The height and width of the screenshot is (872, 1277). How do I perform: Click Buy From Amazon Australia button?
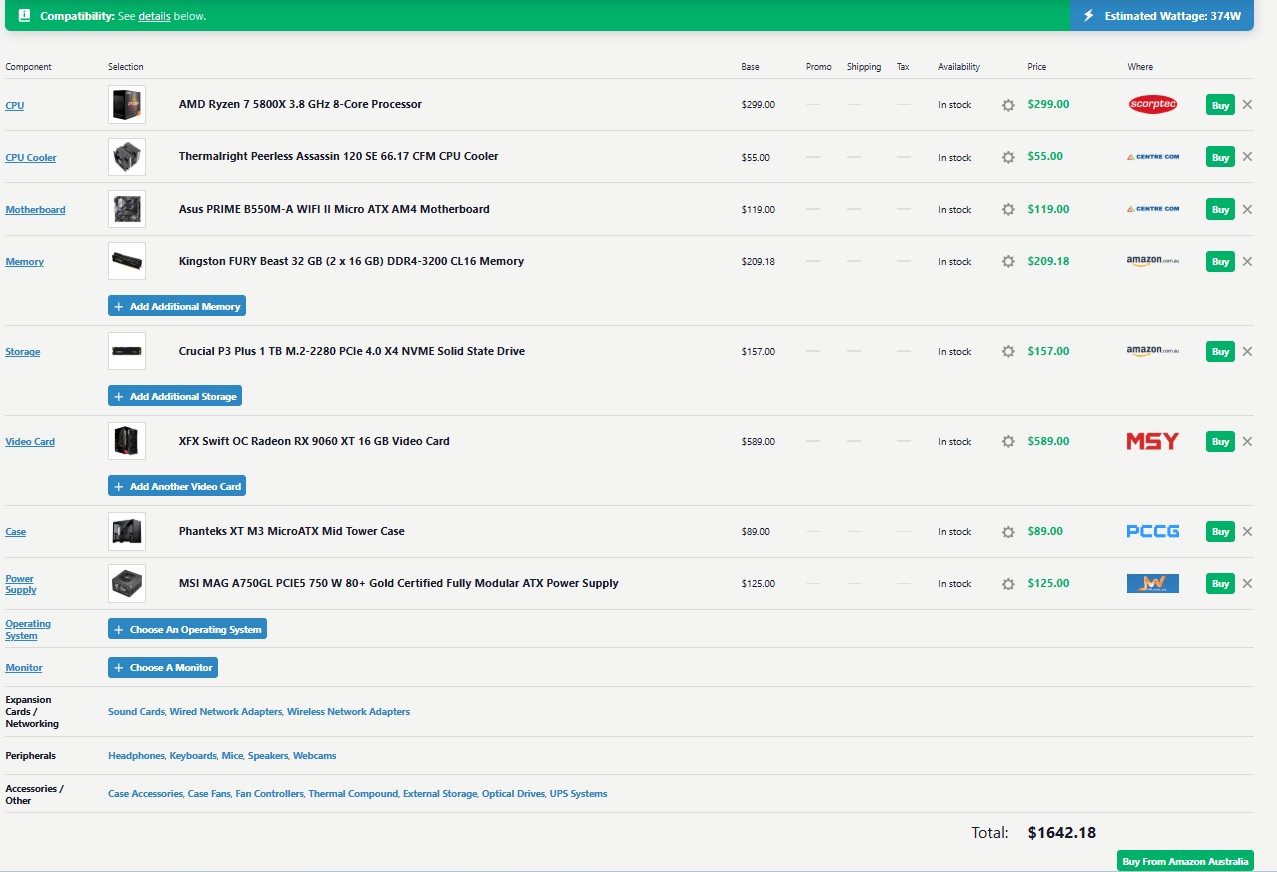pos(1185,861)
